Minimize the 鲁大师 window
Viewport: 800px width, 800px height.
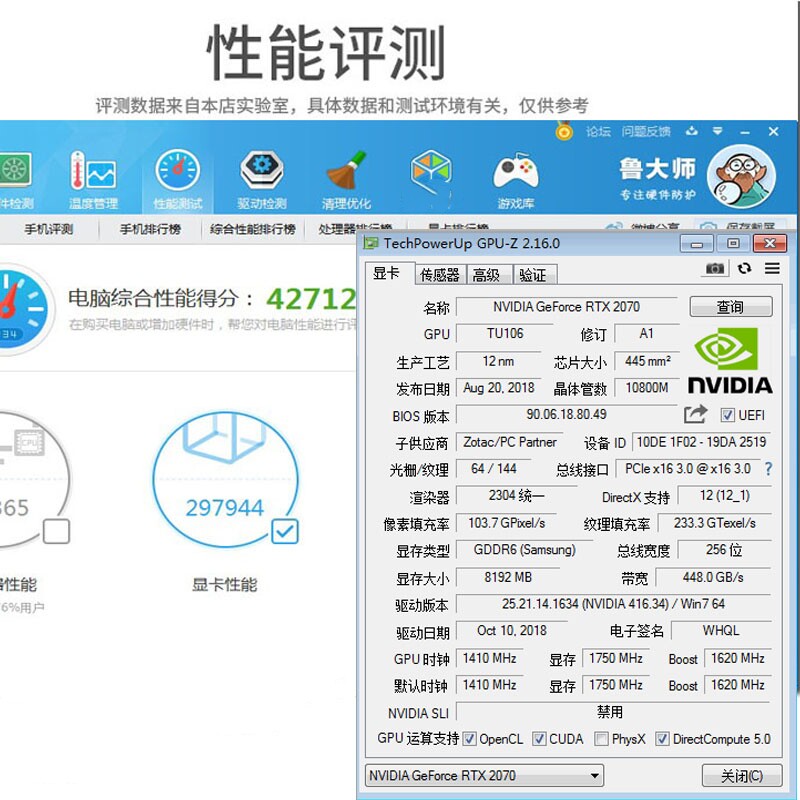(745, 132)
